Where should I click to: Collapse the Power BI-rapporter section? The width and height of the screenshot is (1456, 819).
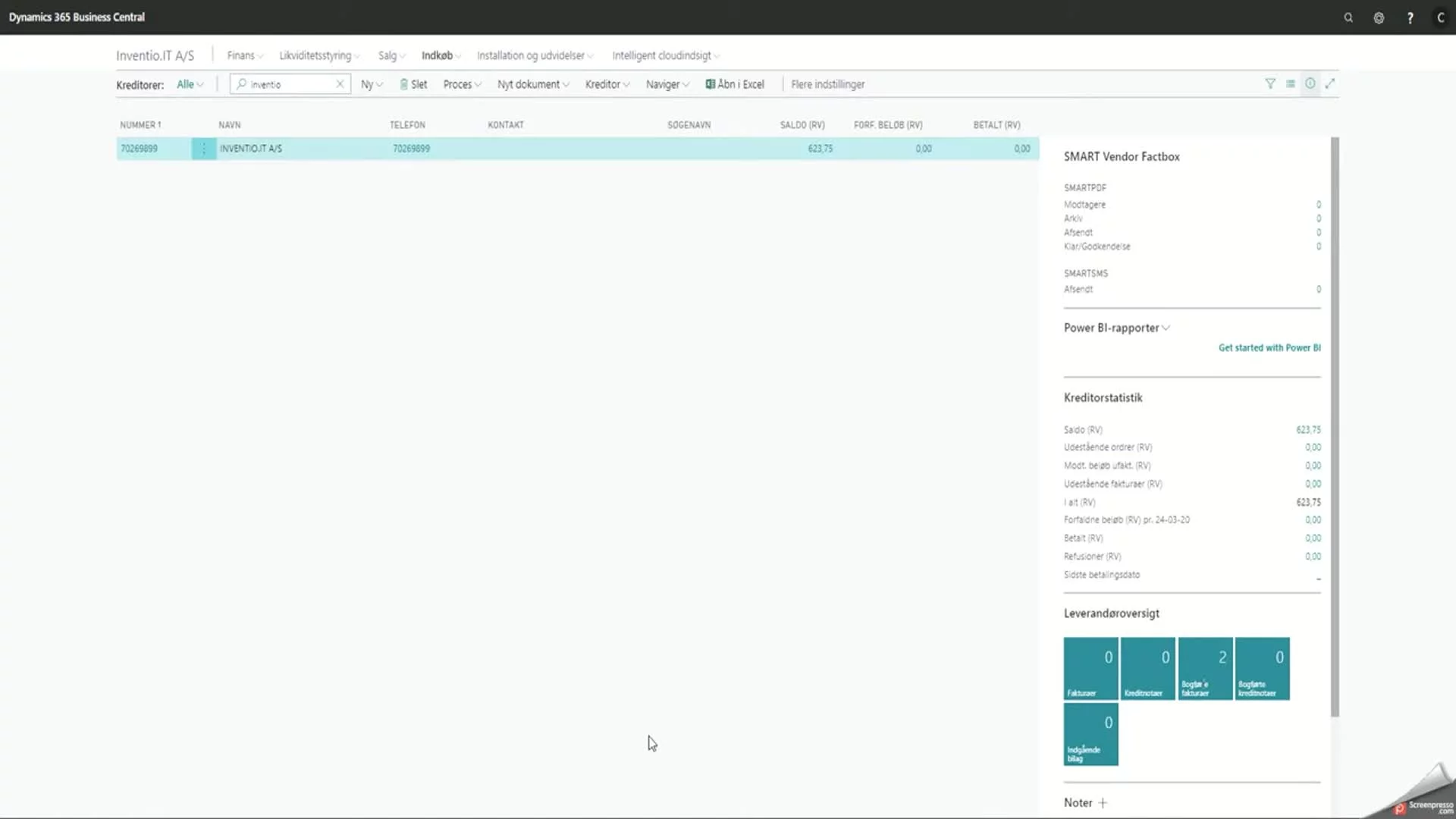click(1116, 328)
